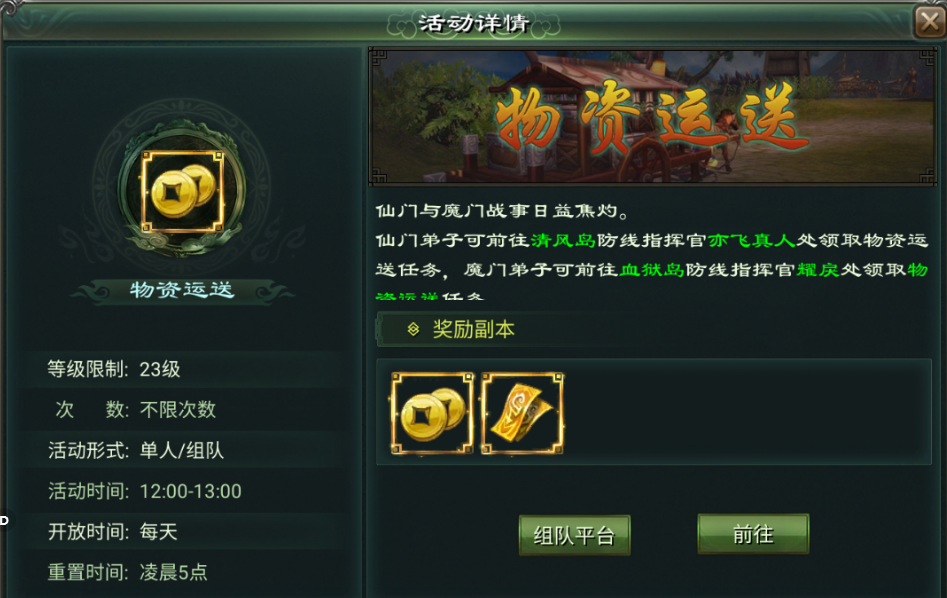Viewport: 947px width, 598px height.
Task: Click the 物资运送 name plate under emblem
Action: coord(182,290)
